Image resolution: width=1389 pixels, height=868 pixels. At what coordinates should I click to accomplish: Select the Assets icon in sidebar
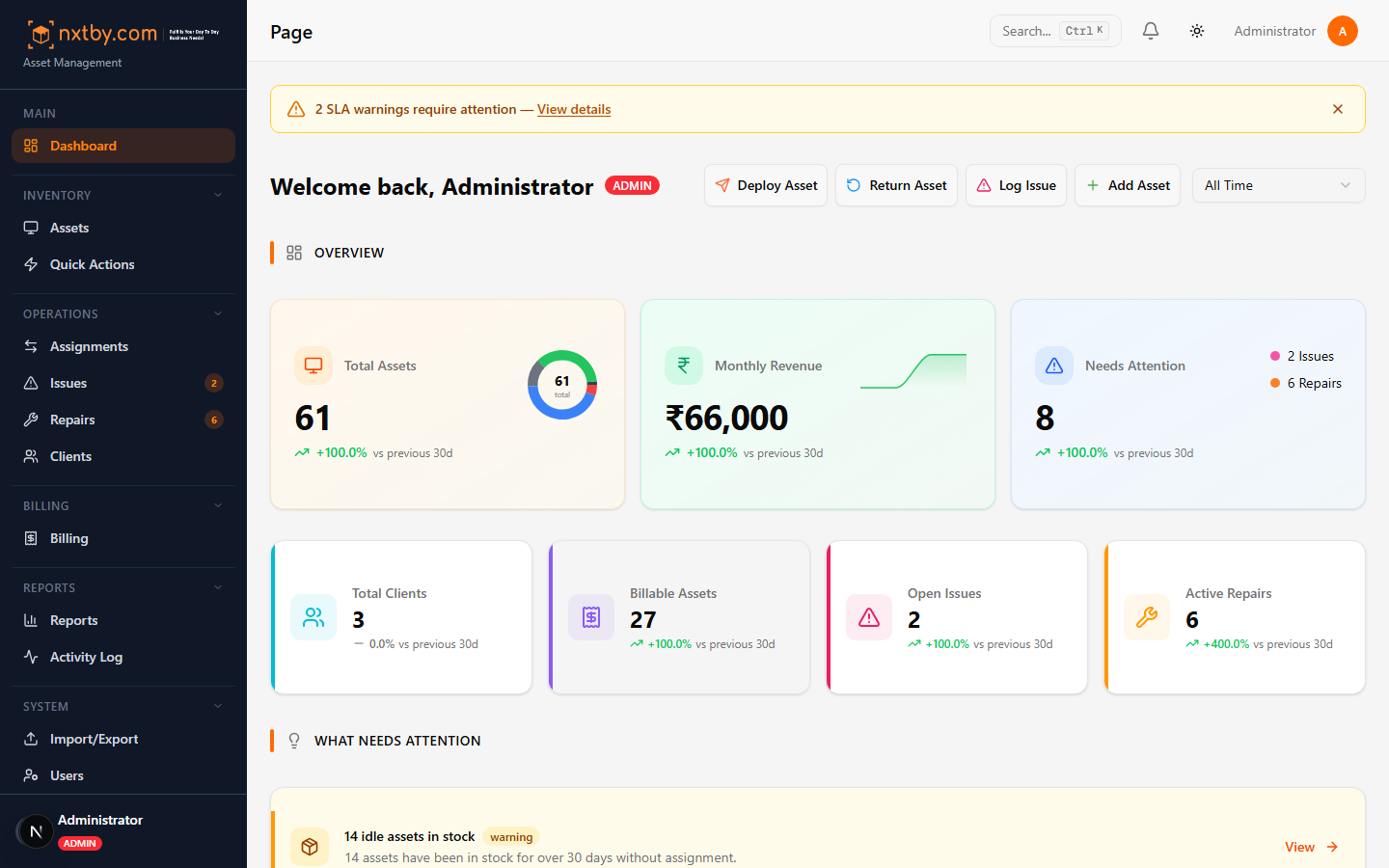(31, 228)
